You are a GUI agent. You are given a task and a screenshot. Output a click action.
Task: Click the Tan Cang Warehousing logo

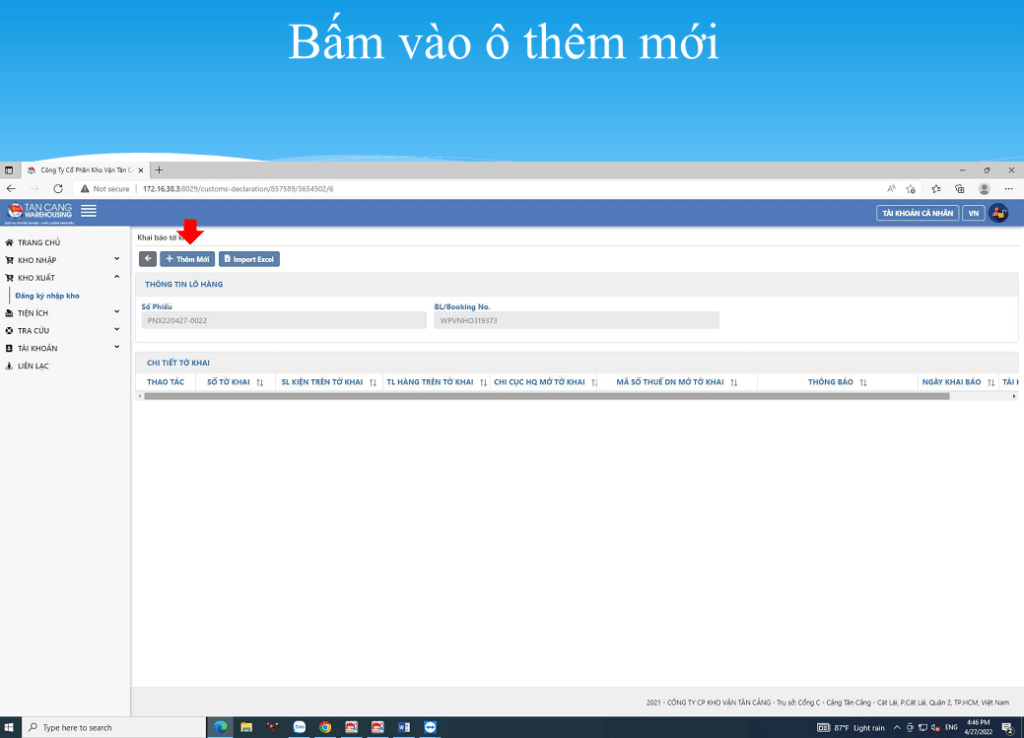pyautogui.click(x=40, y=211)
